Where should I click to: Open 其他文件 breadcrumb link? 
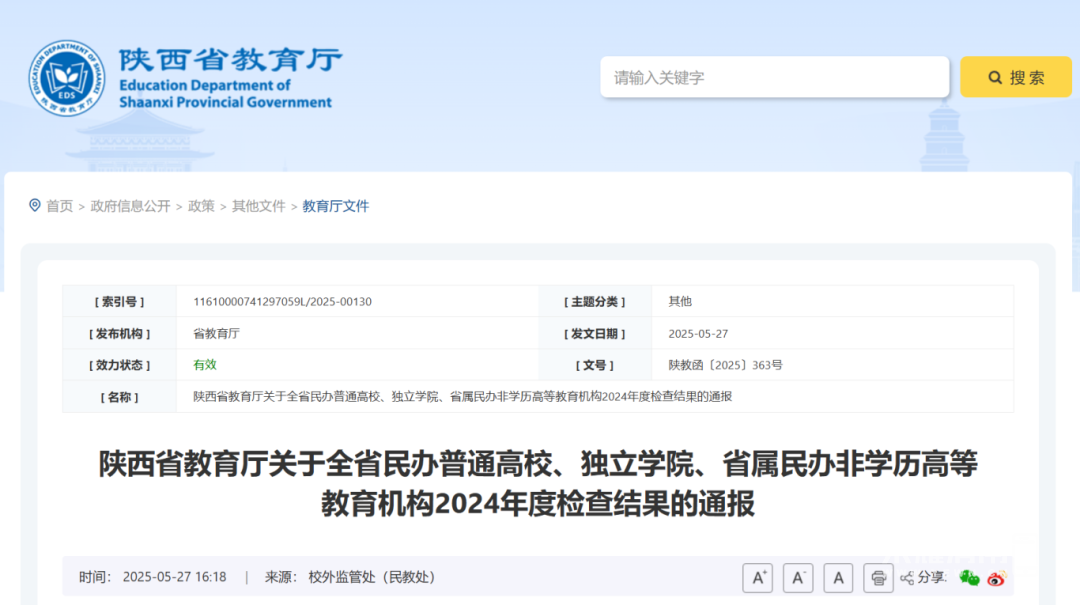[x=259, y=206]
